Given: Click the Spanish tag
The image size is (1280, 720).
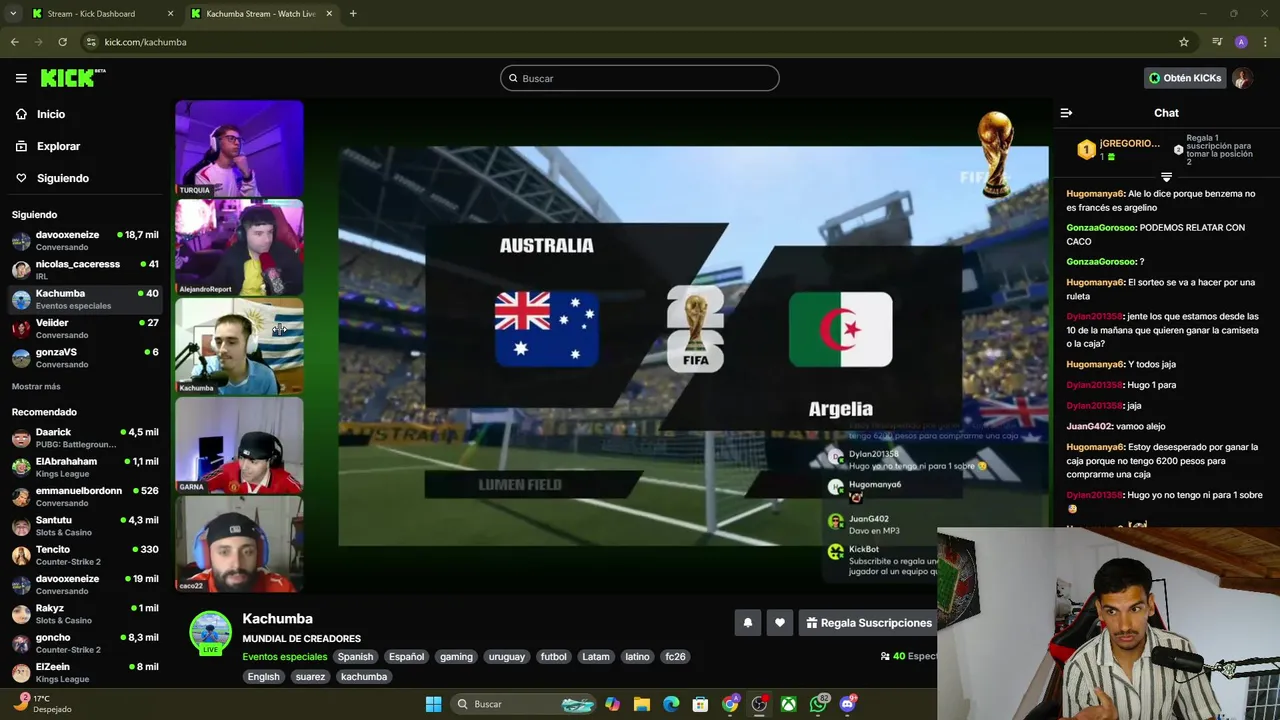Looking at the screenshot, I should [x=355, y=657].
